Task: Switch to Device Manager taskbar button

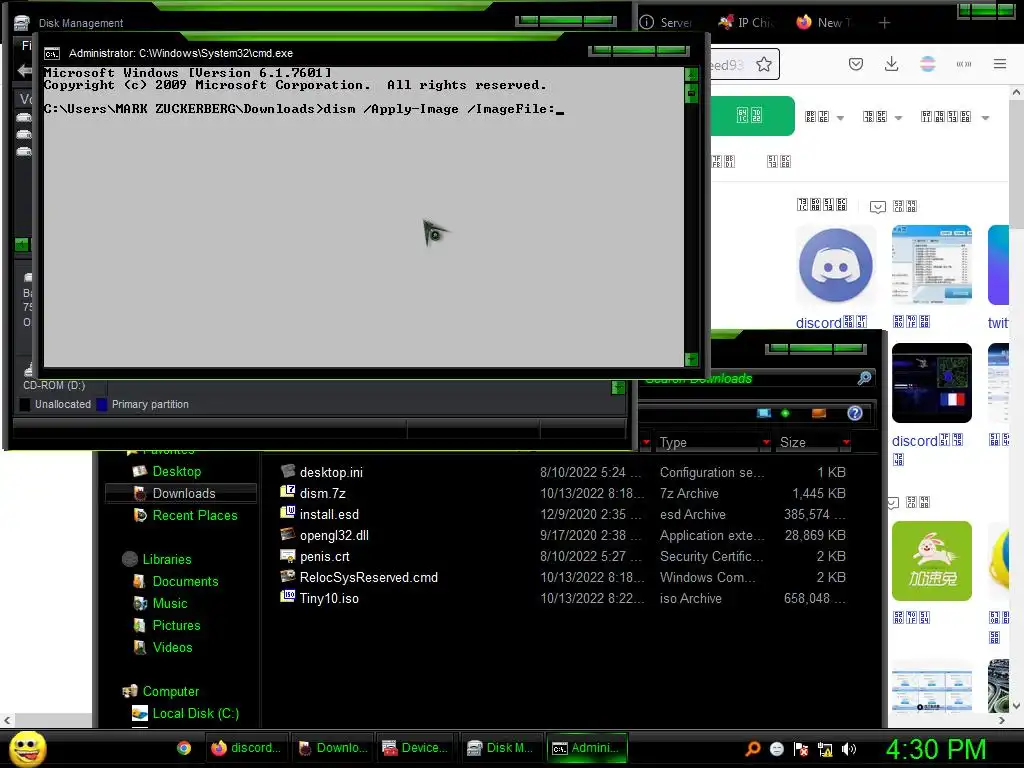Action: click(417, 748)
